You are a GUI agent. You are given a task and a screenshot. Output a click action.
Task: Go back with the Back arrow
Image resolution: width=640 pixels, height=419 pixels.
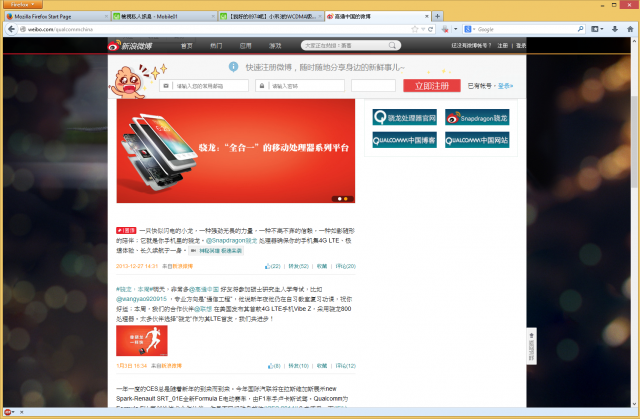point(11,29)
